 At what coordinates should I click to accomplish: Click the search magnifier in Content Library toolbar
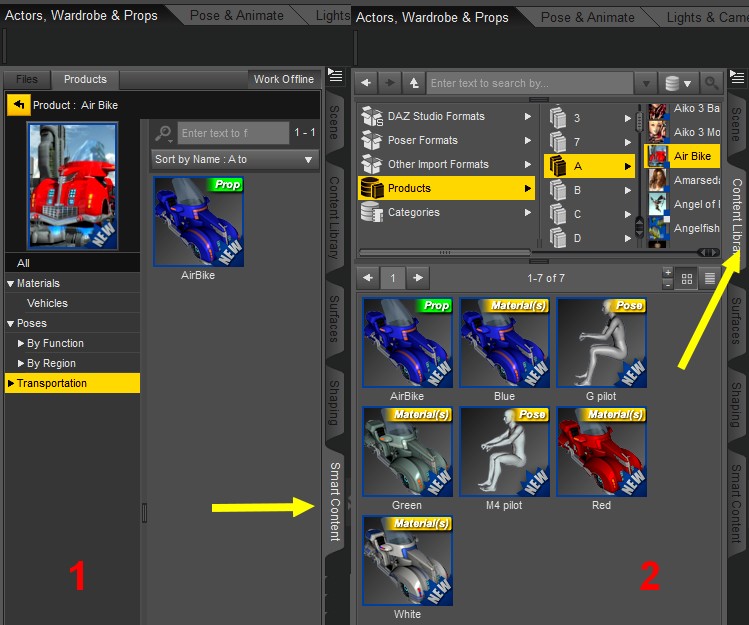711,83
